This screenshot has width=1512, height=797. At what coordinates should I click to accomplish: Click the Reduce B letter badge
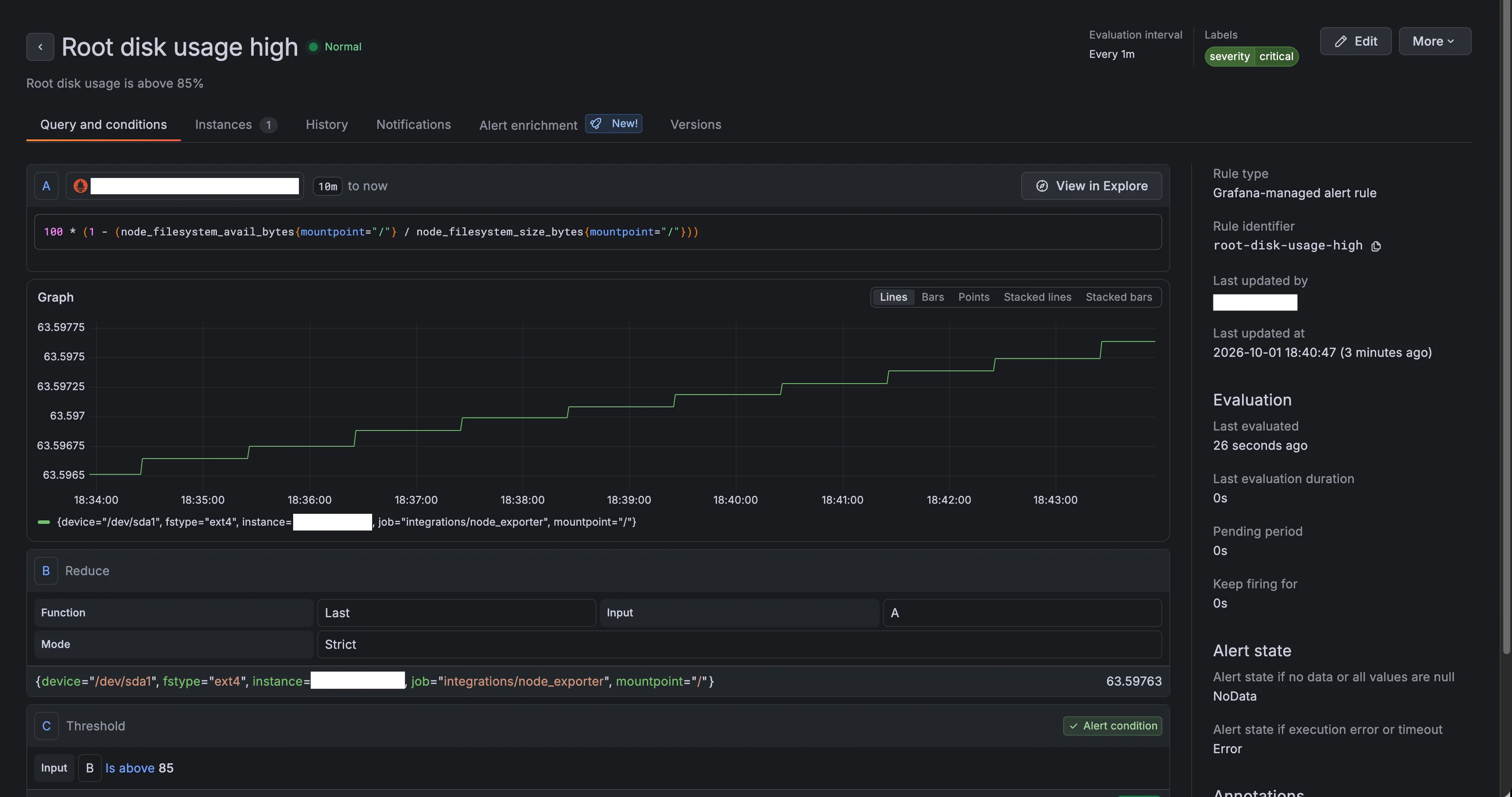click(x=46, y=571)
